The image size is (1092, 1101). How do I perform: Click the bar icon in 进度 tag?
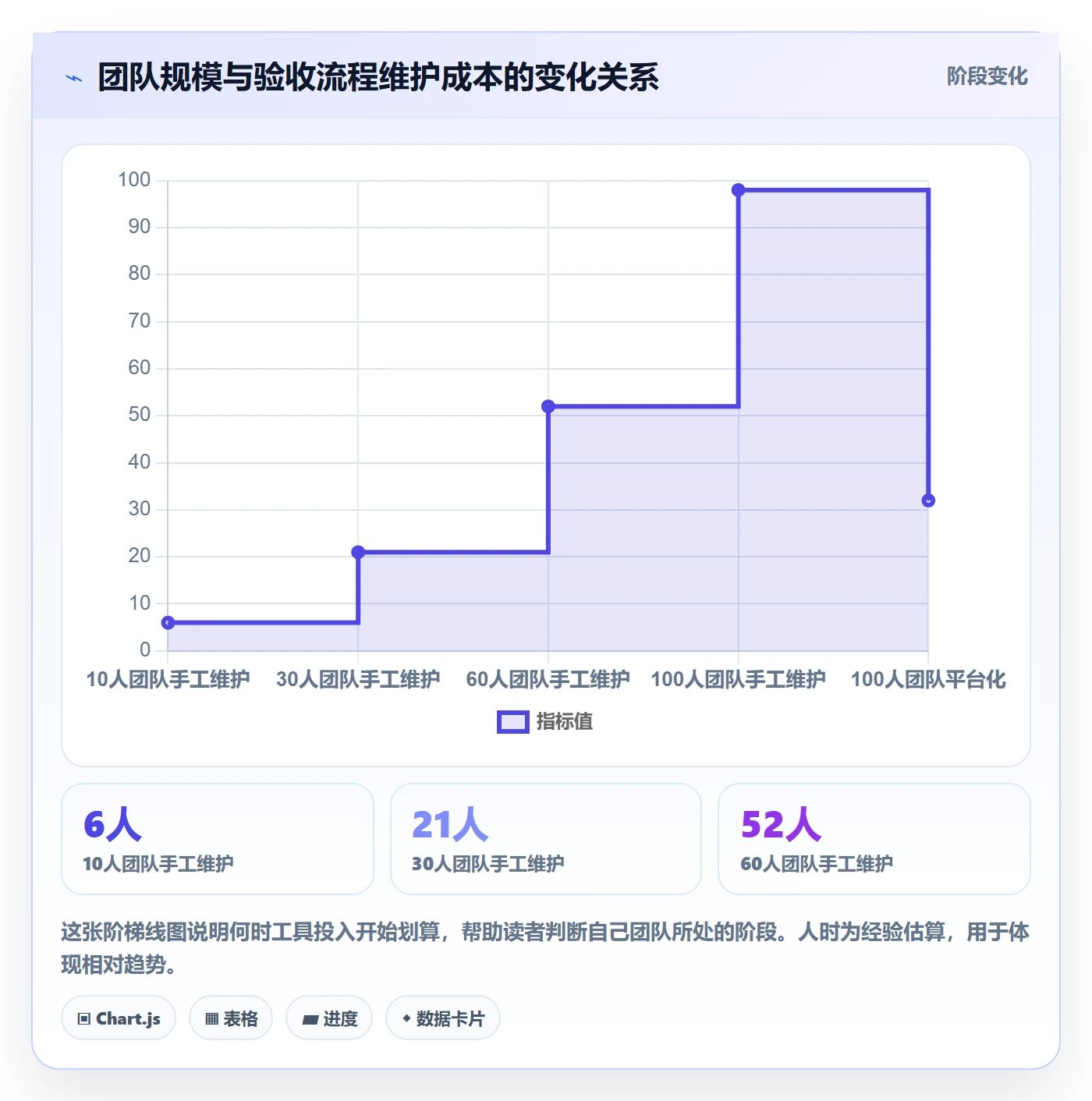(310, 1019)
